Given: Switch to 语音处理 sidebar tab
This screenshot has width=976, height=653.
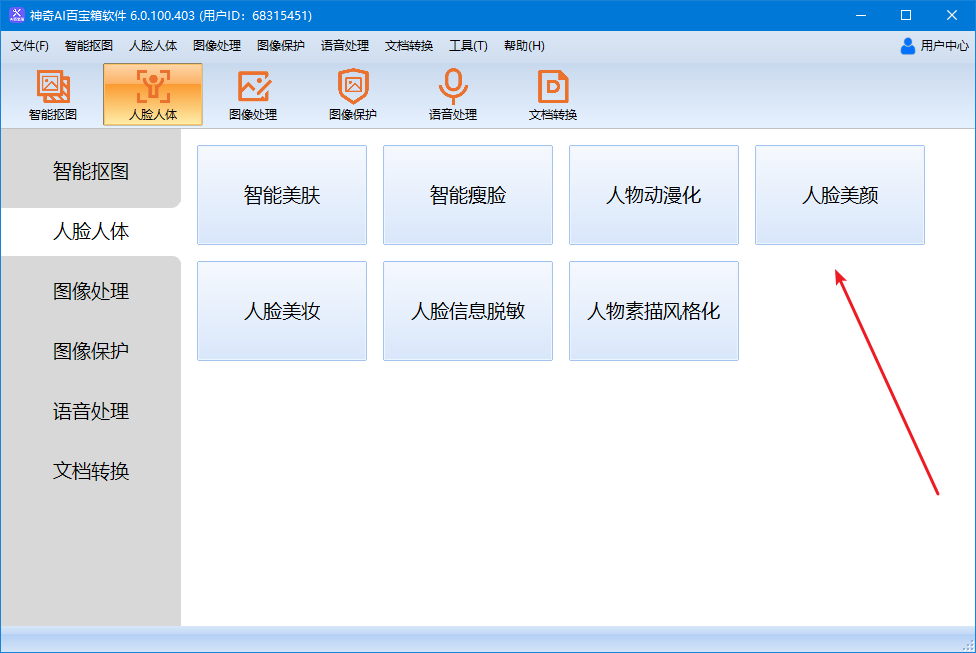Looking at the screenshot, I should click(x=91, y=411).
